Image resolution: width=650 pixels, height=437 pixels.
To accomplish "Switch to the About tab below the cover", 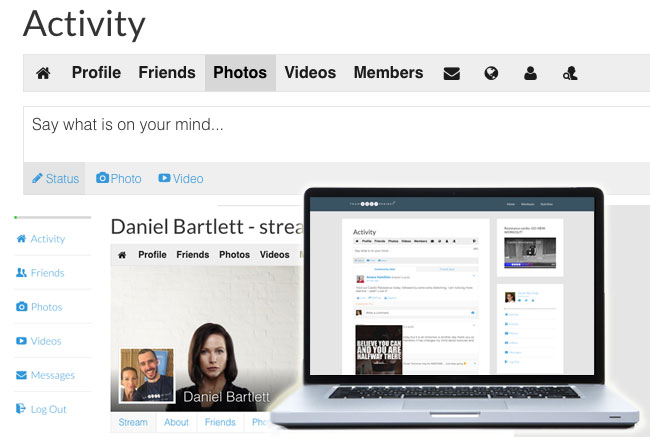I will coord(176,422).
